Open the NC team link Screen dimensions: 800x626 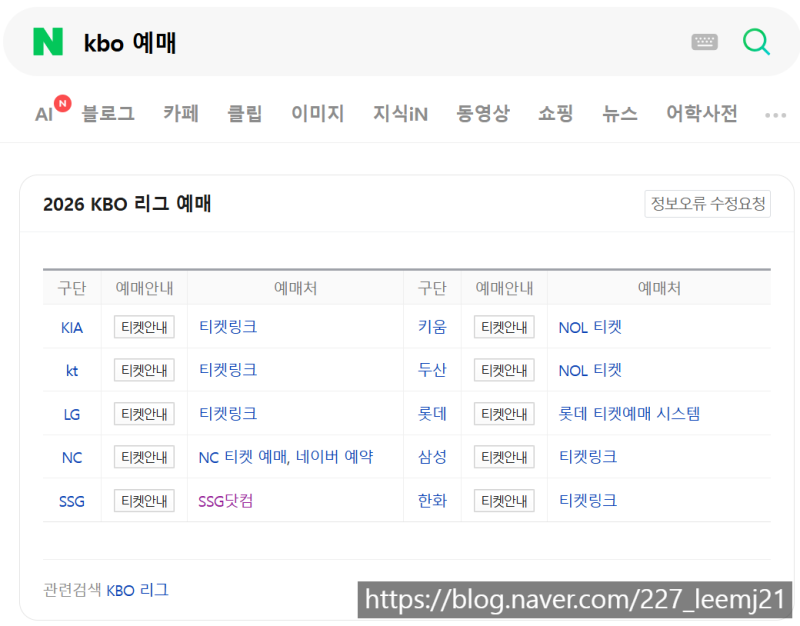point(71,457)
